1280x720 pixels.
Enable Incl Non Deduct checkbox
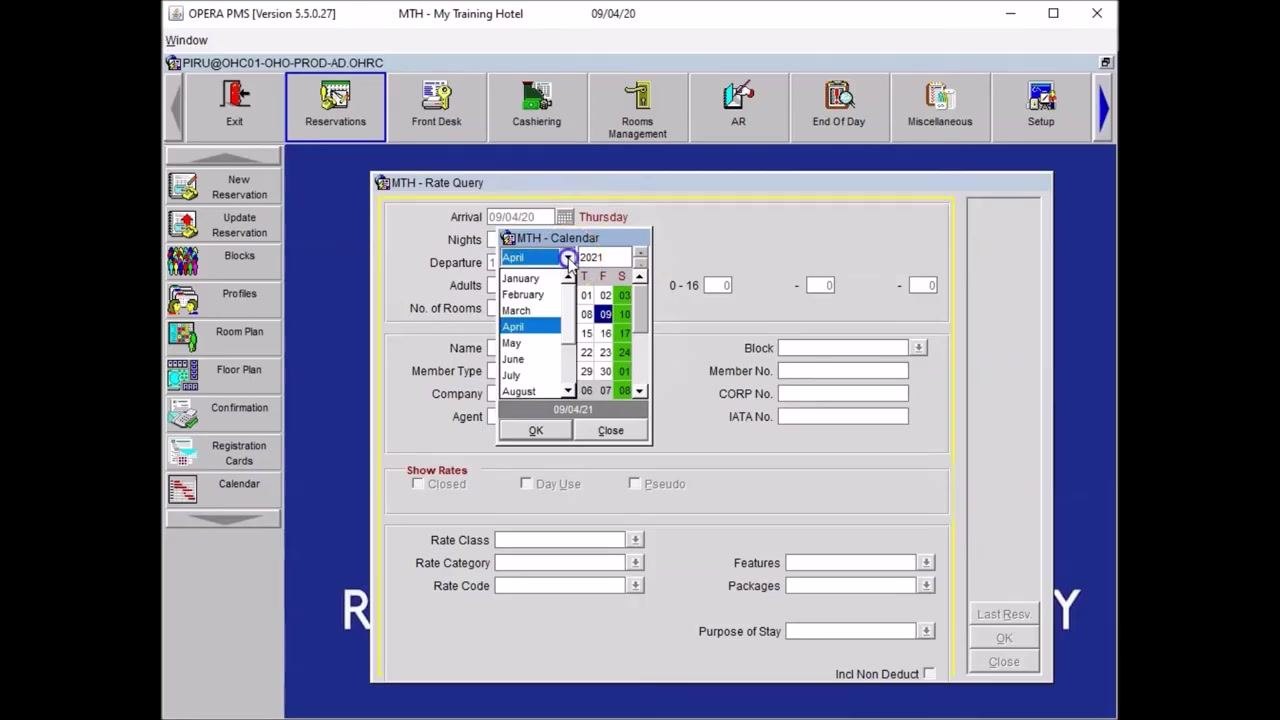(930, 674)
